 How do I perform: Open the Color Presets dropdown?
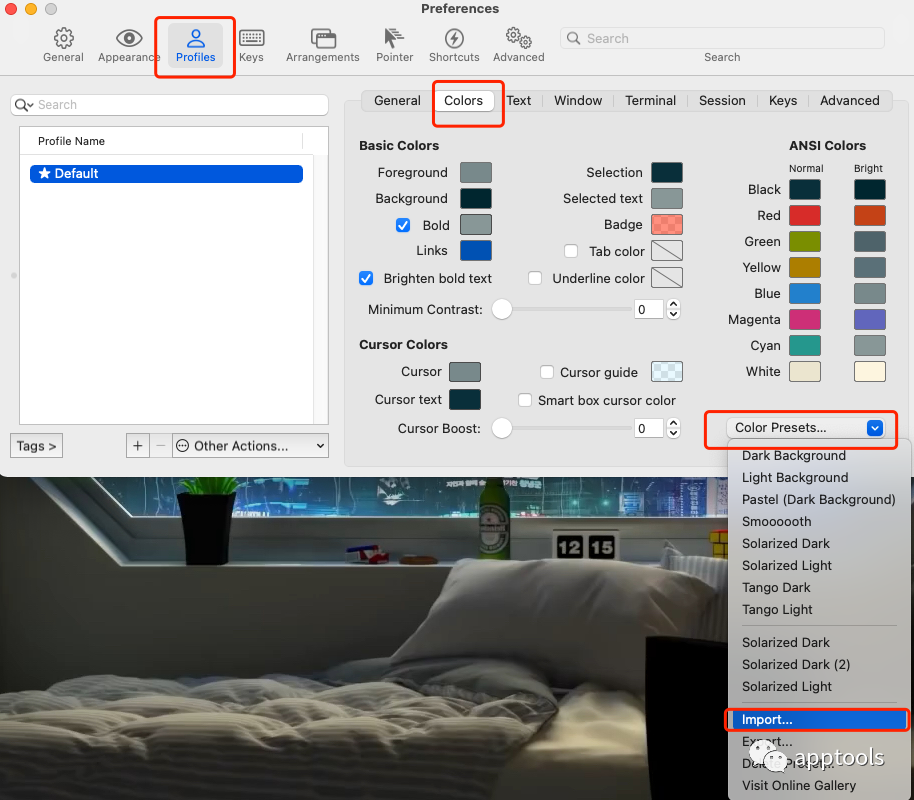(x=808, y=428)
